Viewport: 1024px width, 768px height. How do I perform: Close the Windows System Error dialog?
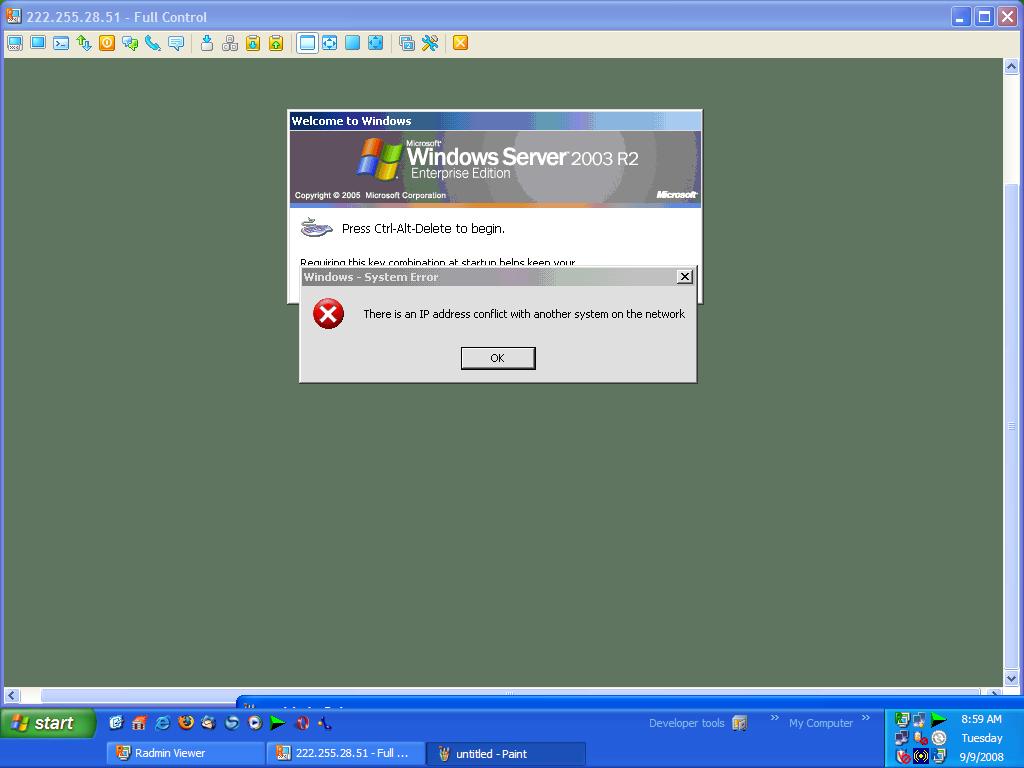684,277
